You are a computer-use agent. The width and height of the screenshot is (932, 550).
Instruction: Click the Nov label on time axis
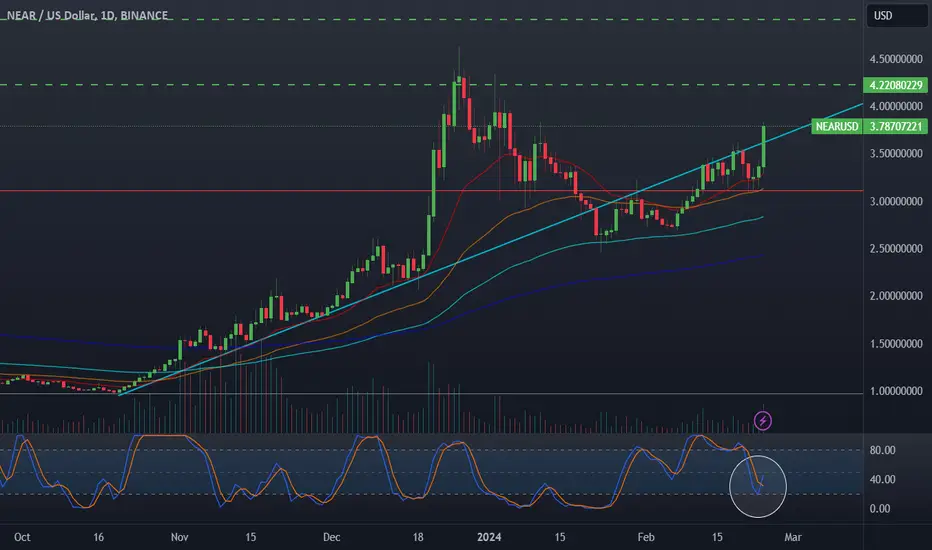coord(180,537)
